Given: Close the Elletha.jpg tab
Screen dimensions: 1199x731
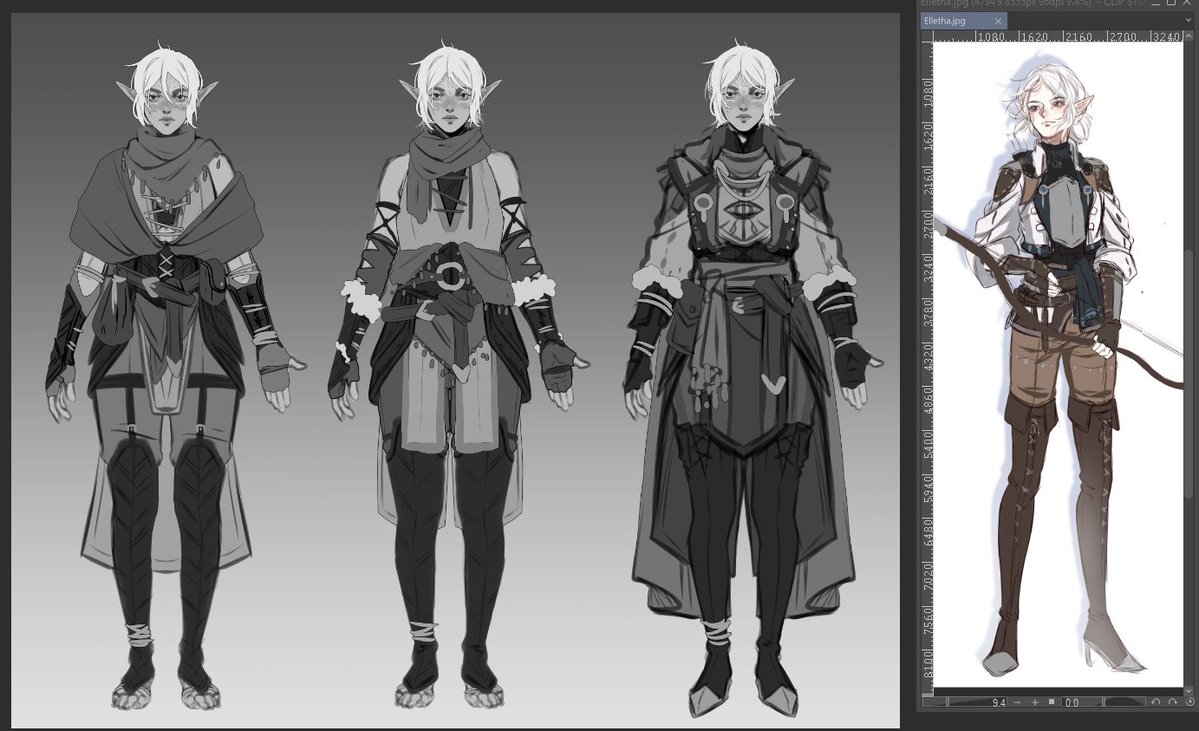Looking at the screenshot, I should [x=998, y=21].
